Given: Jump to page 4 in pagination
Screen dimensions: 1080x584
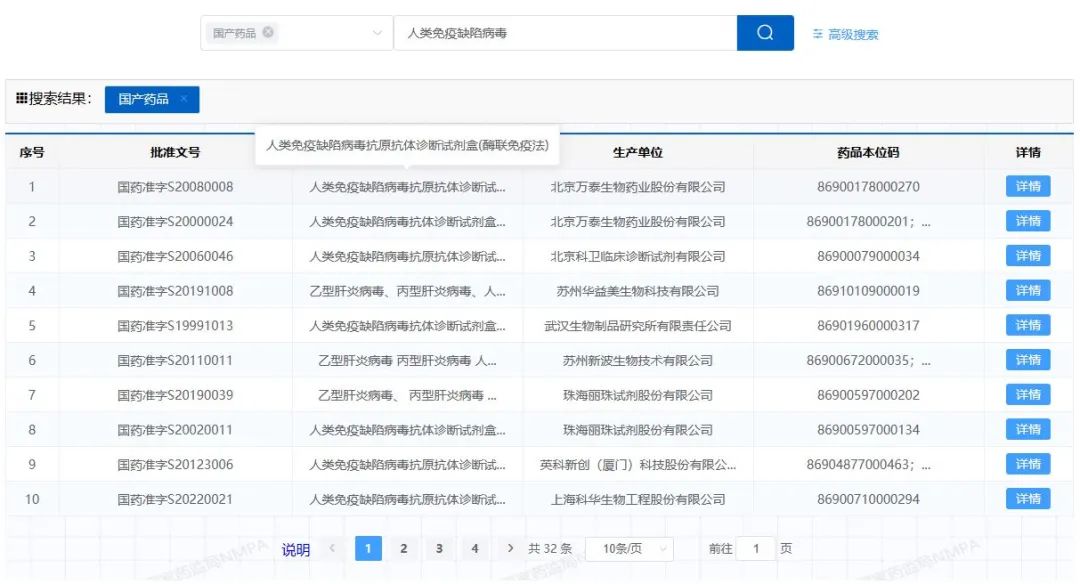Looking at the screenshot, I should pos(475,549).
